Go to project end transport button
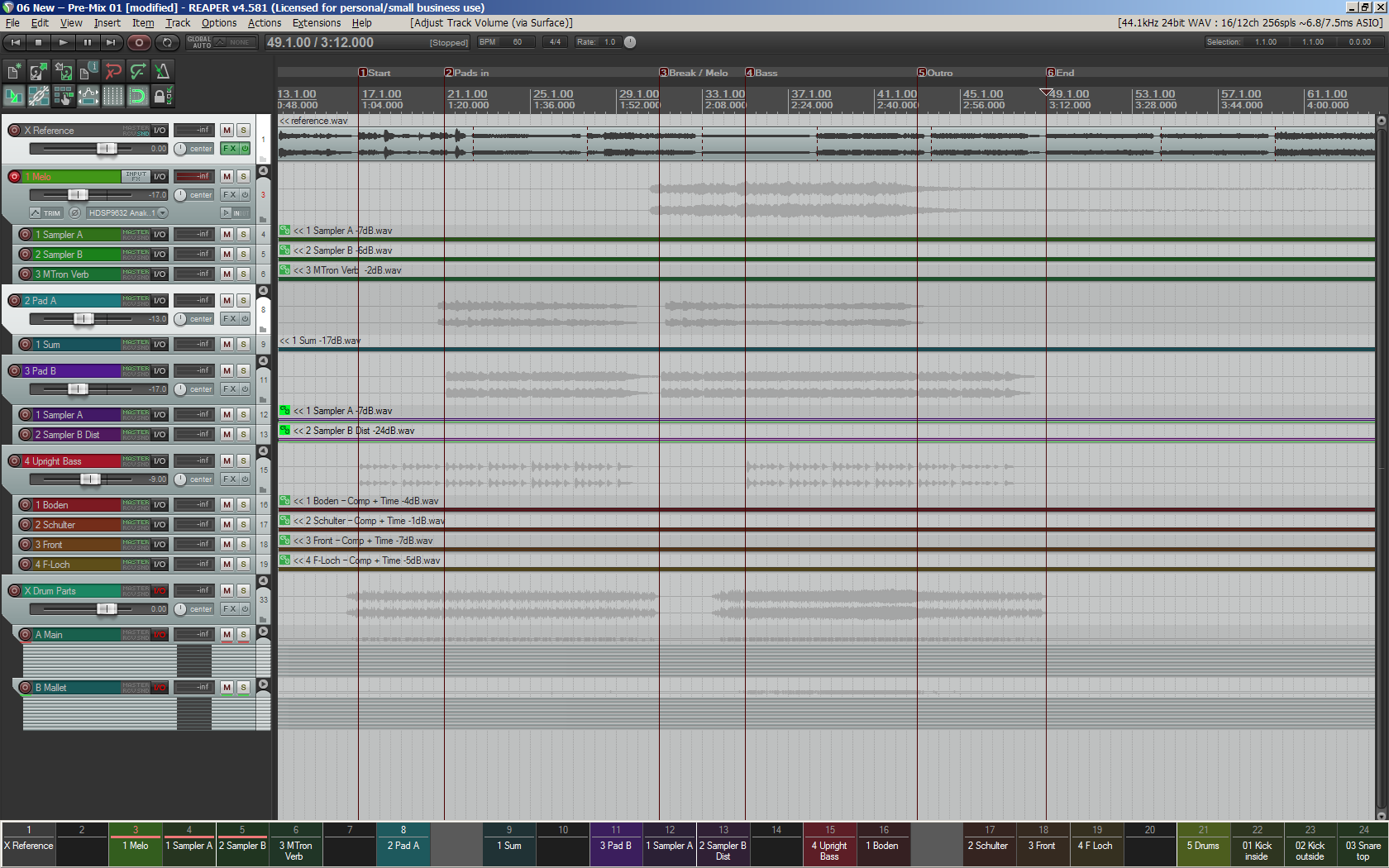This screenshot has width=1389, height=868. click(111, 42)
